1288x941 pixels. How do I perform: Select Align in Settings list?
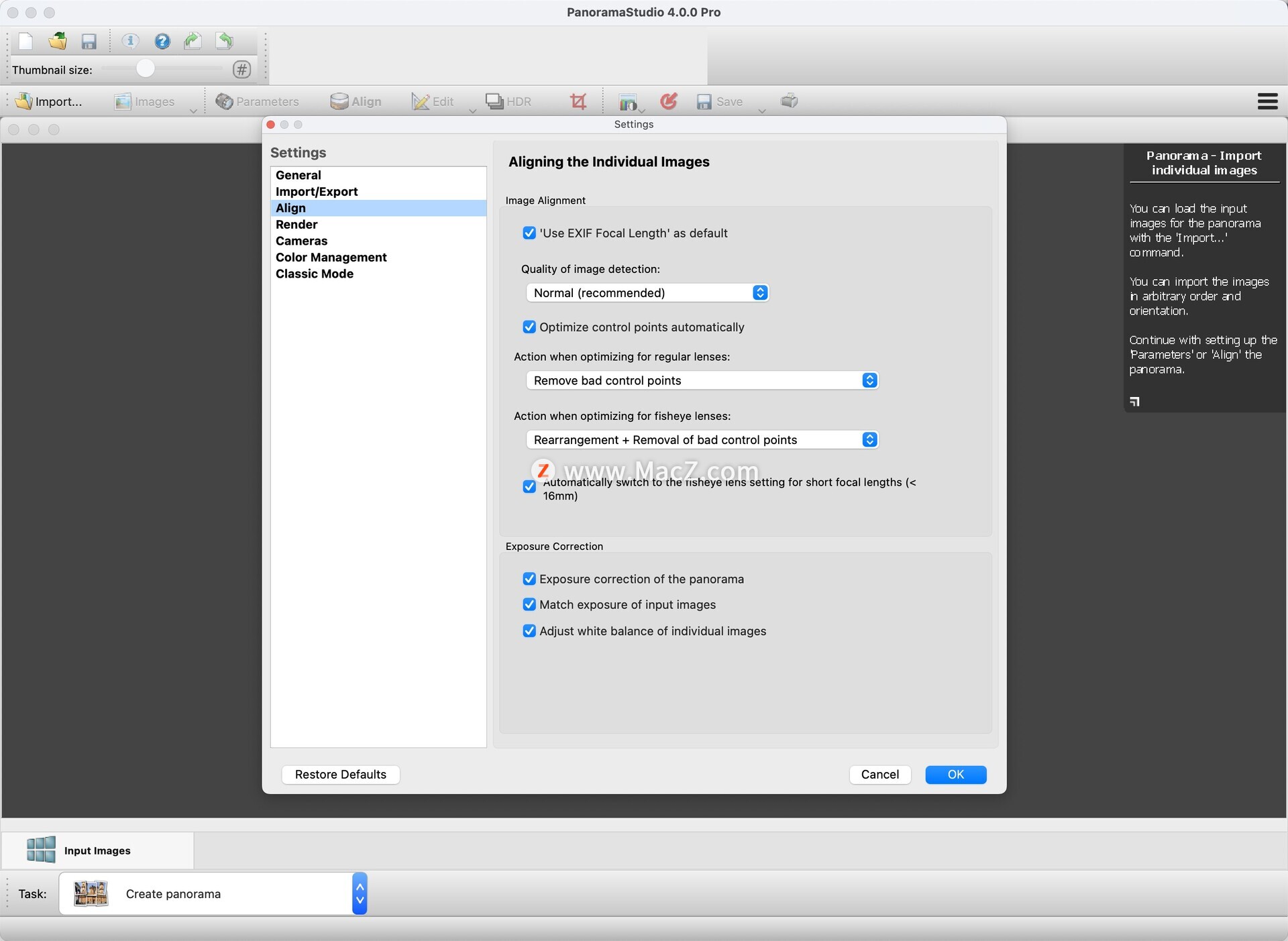click(378, 208)
